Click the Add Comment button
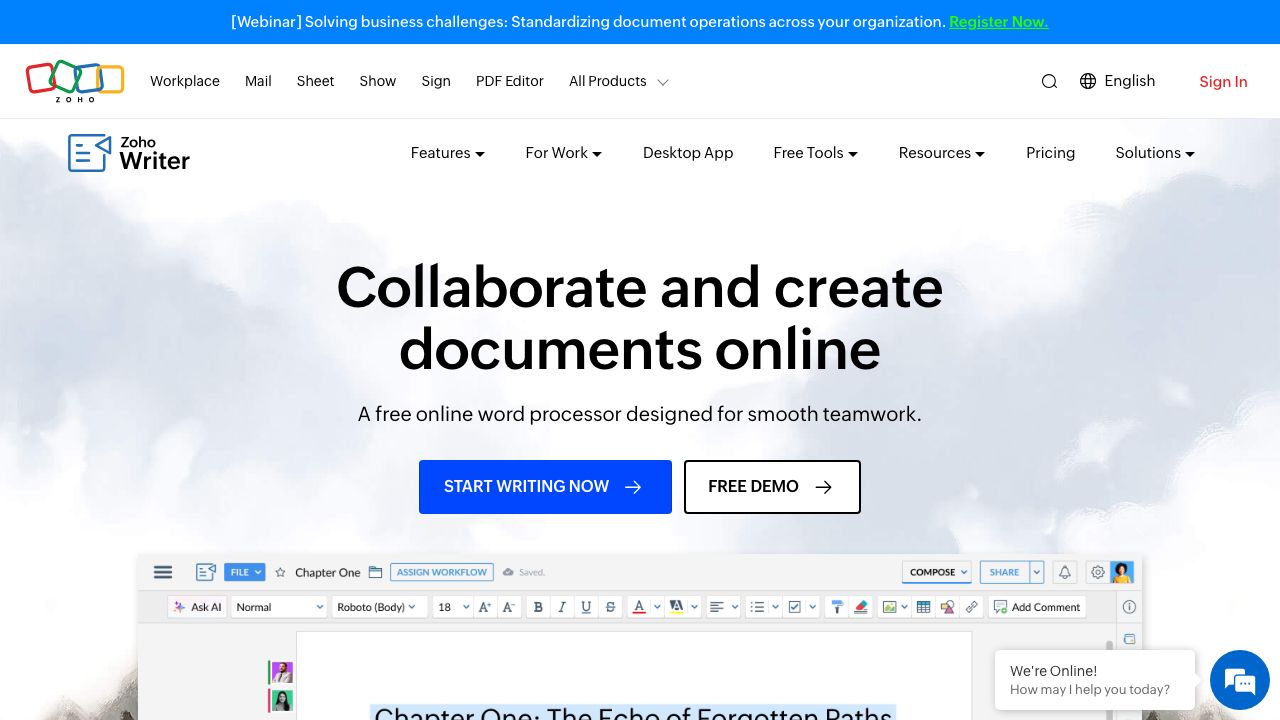Image resolution: width=1280 pixels, height=720 pixels. 1037,607
